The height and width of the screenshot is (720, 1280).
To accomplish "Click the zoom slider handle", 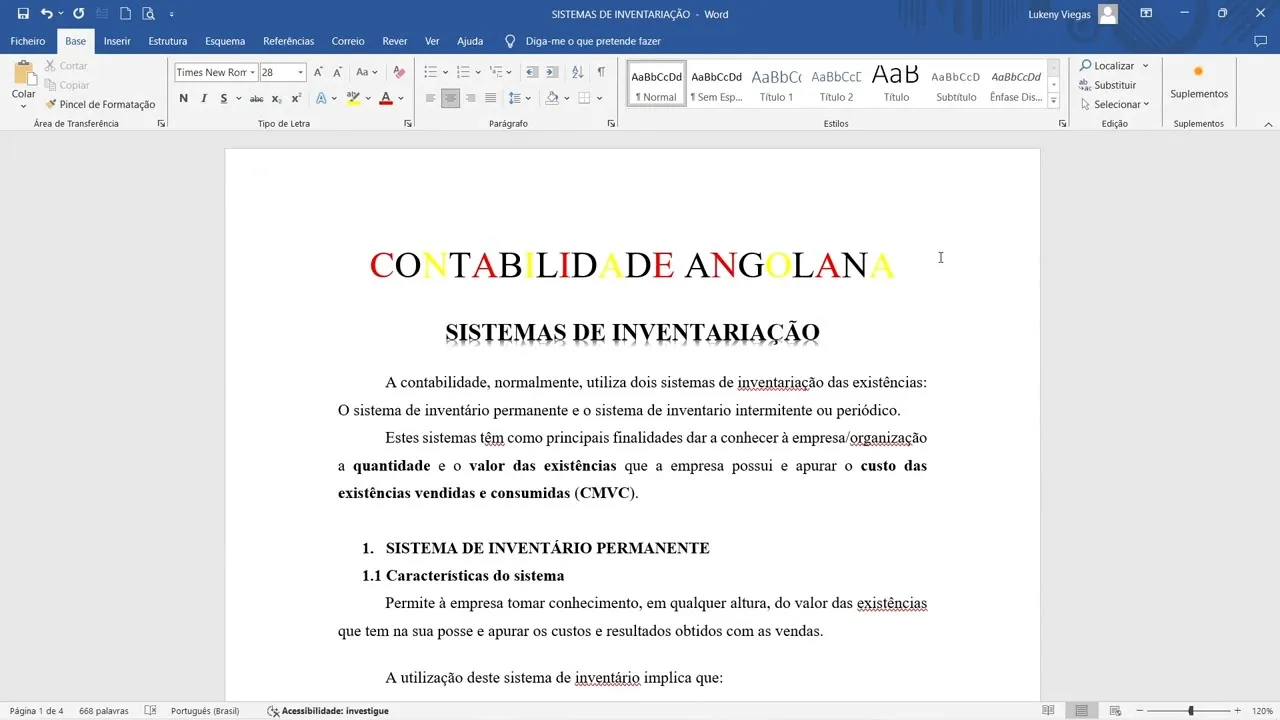I will (1190, 711).
